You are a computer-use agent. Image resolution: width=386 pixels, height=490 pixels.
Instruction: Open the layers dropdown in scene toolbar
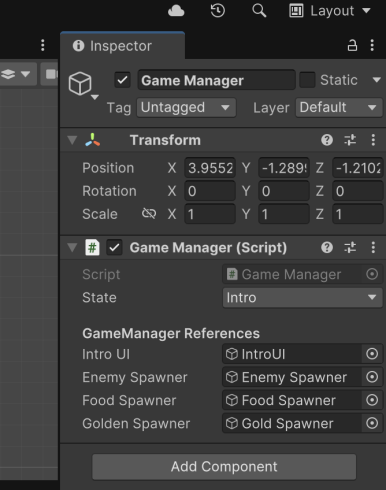(17, 74)
